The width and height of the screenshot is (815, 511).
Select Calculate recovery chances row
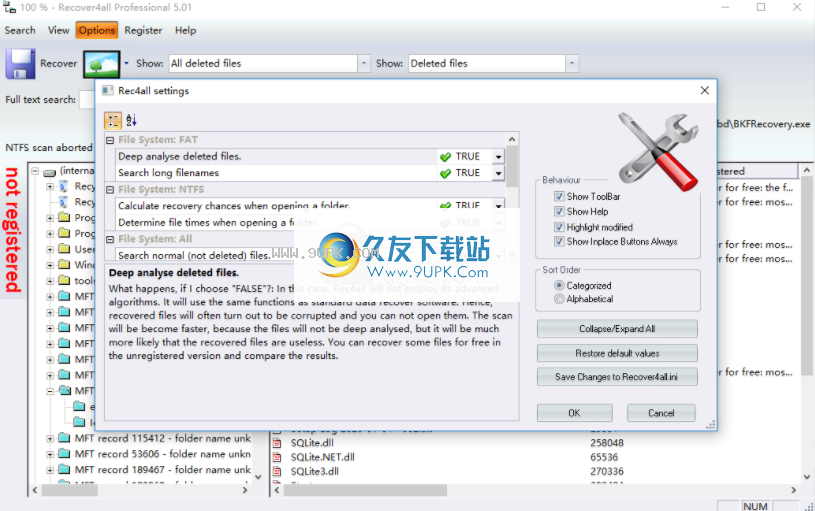tap(310, 206)
